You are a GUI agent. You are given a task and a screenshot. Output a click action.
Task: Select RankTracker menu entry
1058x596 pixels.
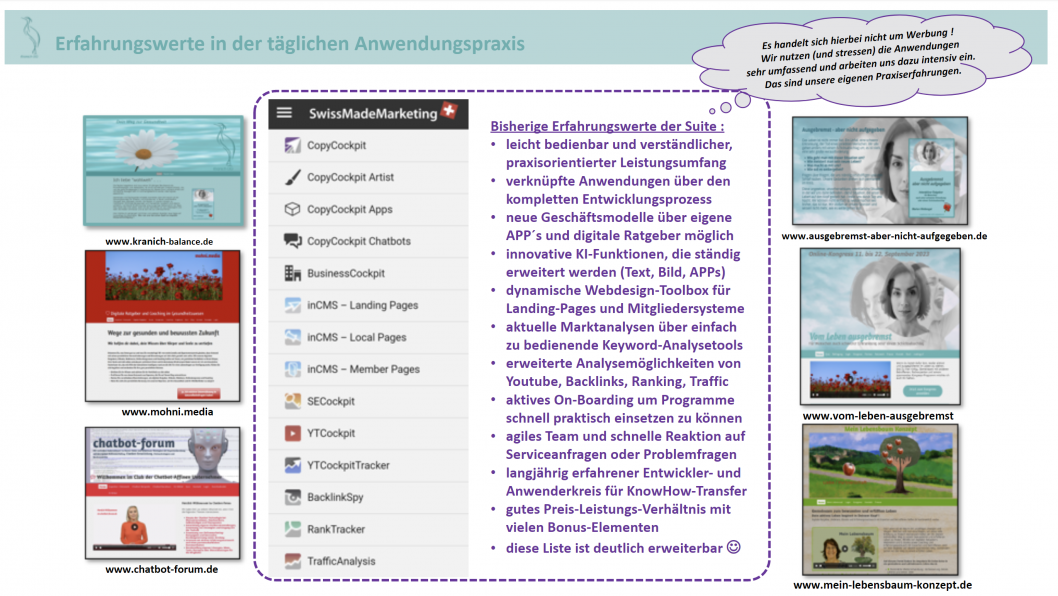368,529
